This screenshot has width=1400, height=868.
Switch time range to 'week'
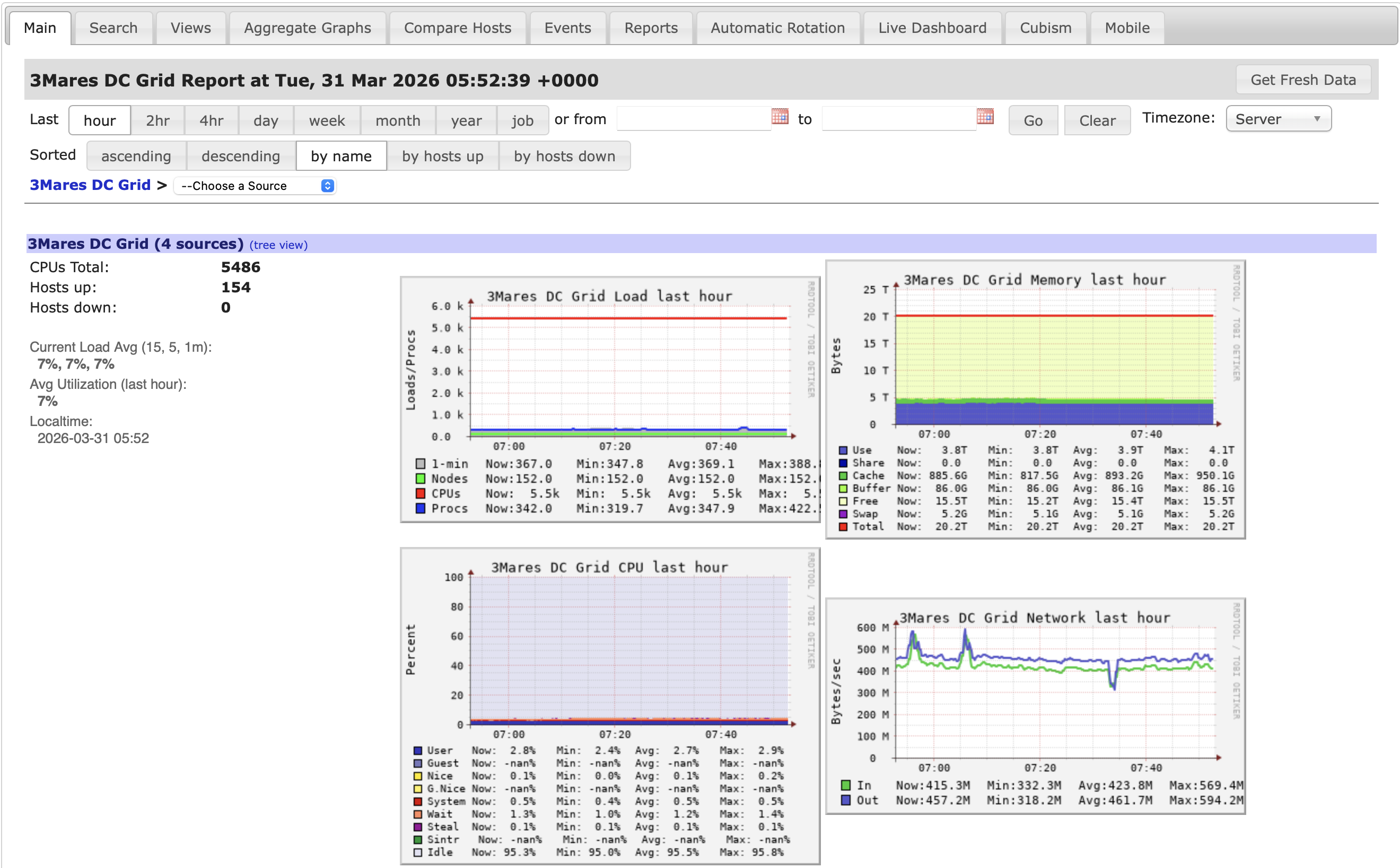click(327, 120)
